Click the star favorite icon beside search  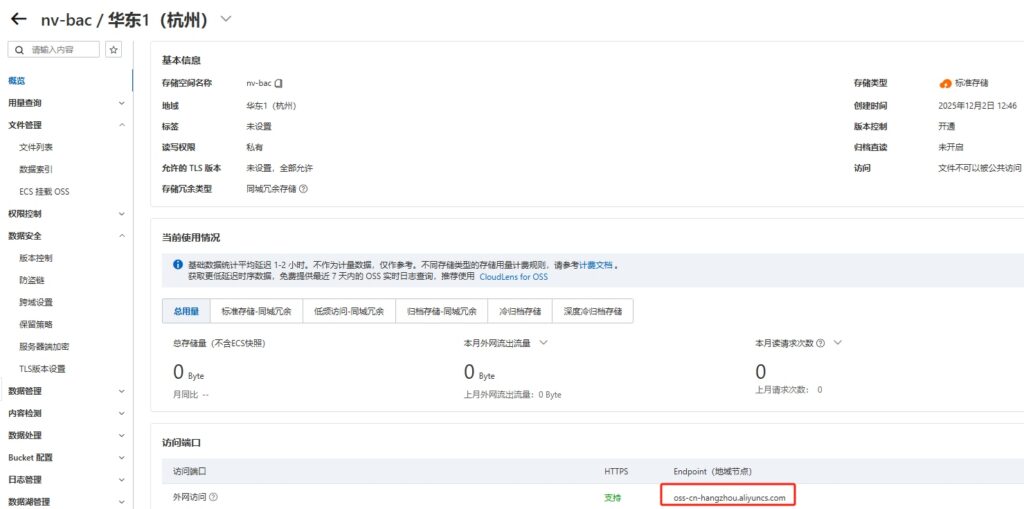114,50
